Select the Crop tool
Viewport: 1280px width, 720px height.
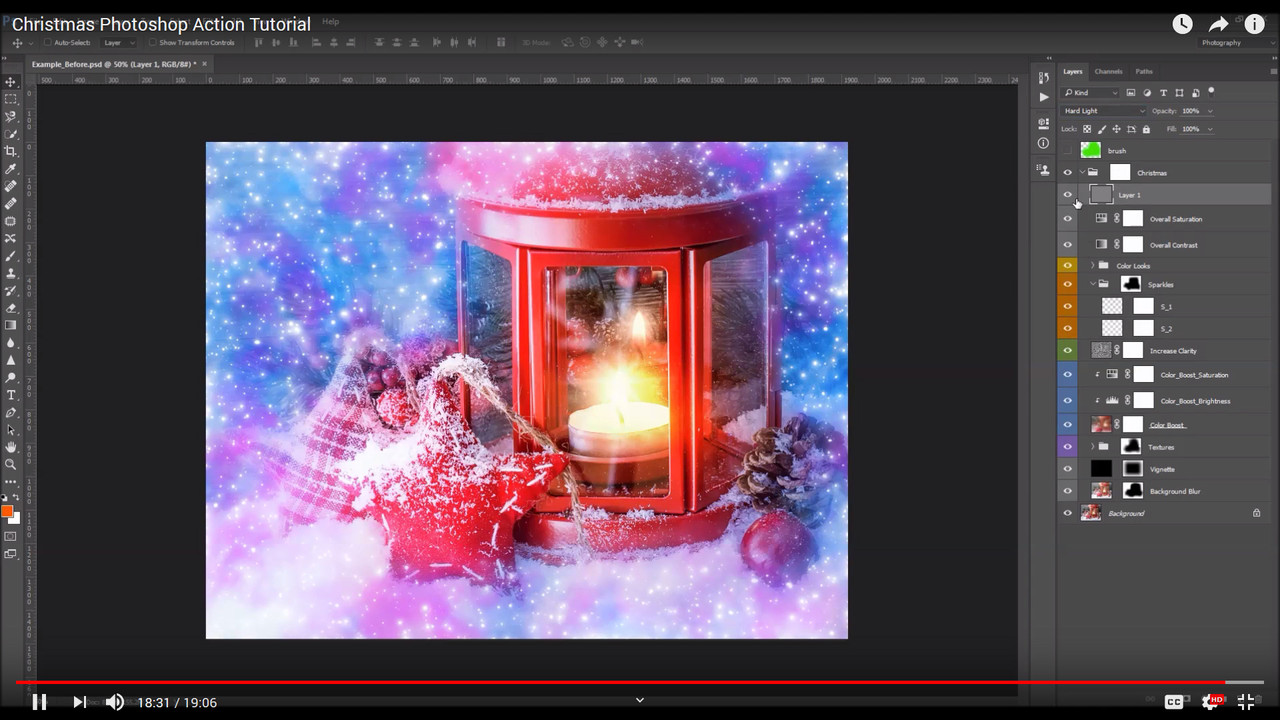11,151
